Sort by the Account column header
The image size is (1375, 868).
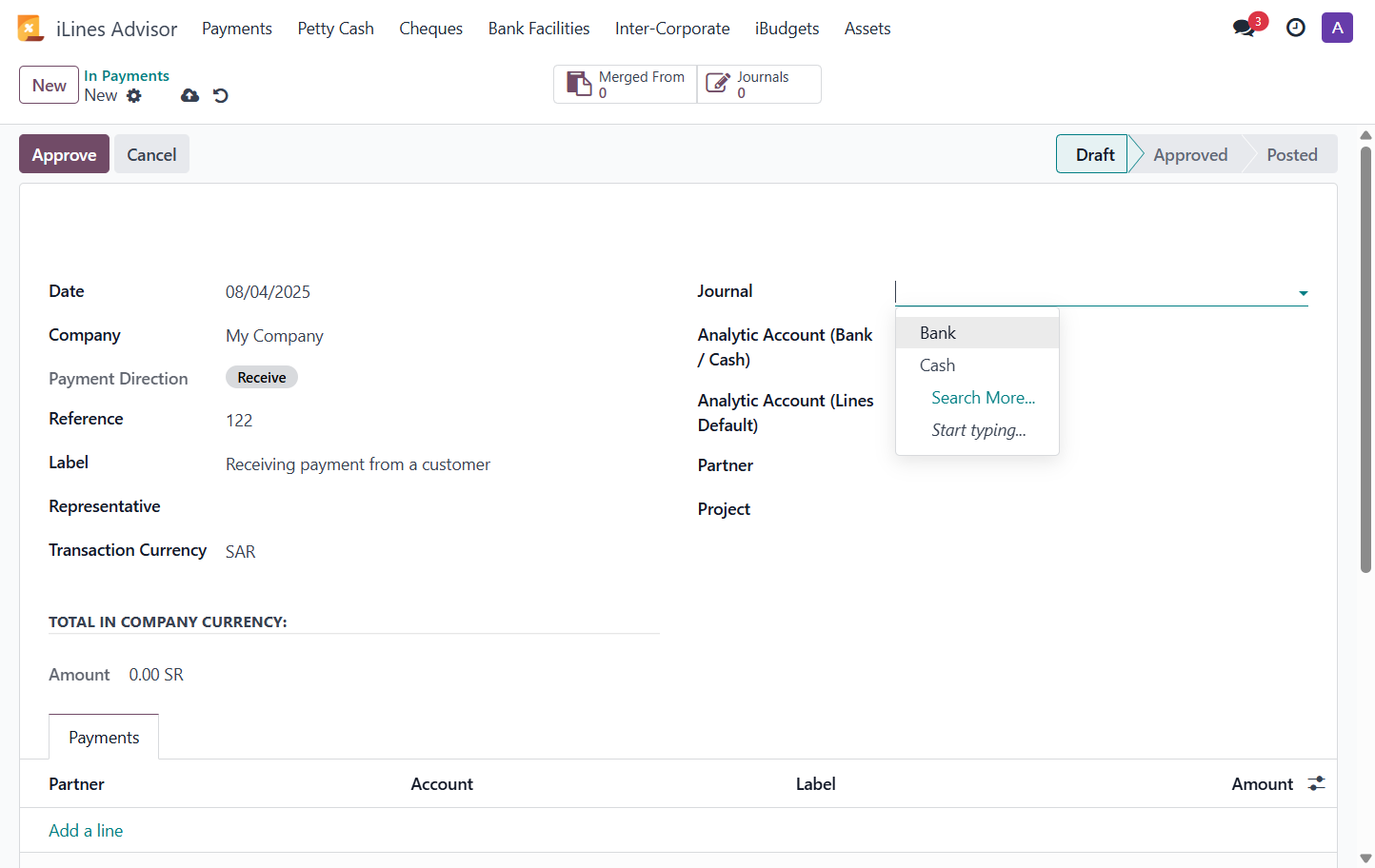[x=442, y=783]
